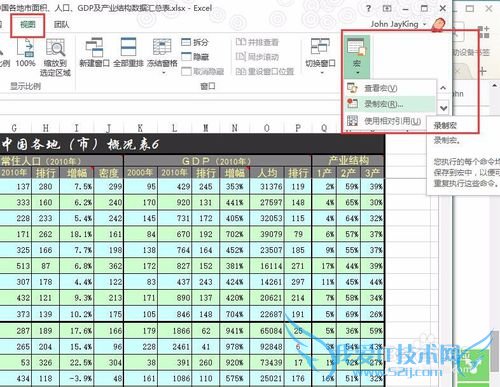Click Excel help question mark icon

[x=369, y=8]
